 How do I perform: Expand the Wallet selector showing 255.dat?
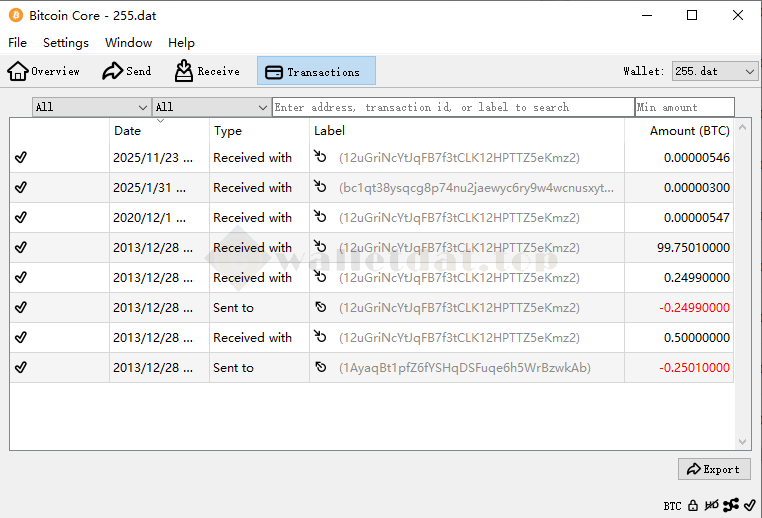pos(714,71)
